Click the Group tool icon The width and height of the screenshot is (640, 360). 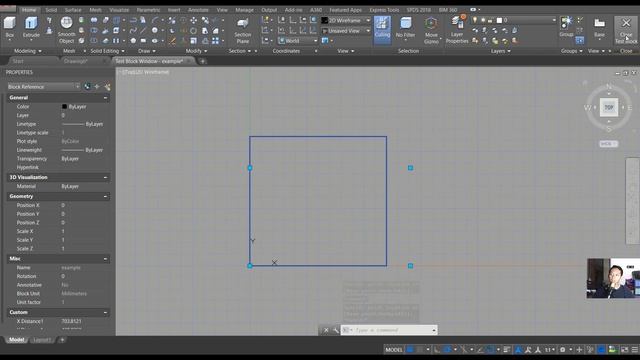pos(566,27)
